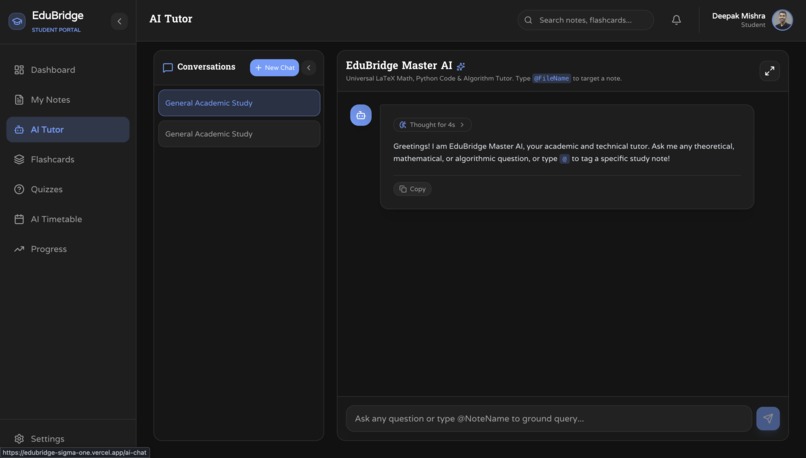806x458 pixels.
Task: Open Dashboard from the sidebar
Action: (68, 70)
